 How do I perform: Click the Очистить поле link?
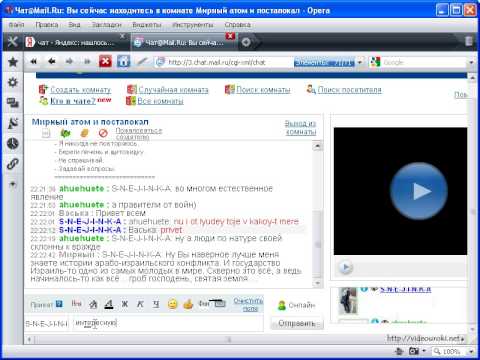[248, 304]
